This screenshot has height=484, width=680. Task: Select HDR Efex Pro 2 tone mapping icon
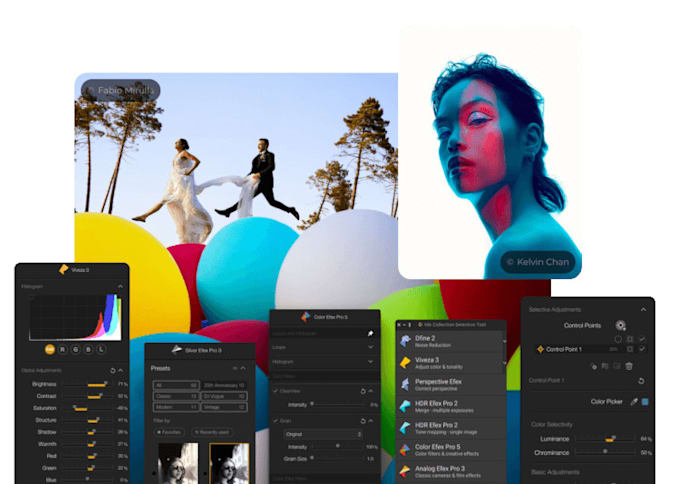405,428
